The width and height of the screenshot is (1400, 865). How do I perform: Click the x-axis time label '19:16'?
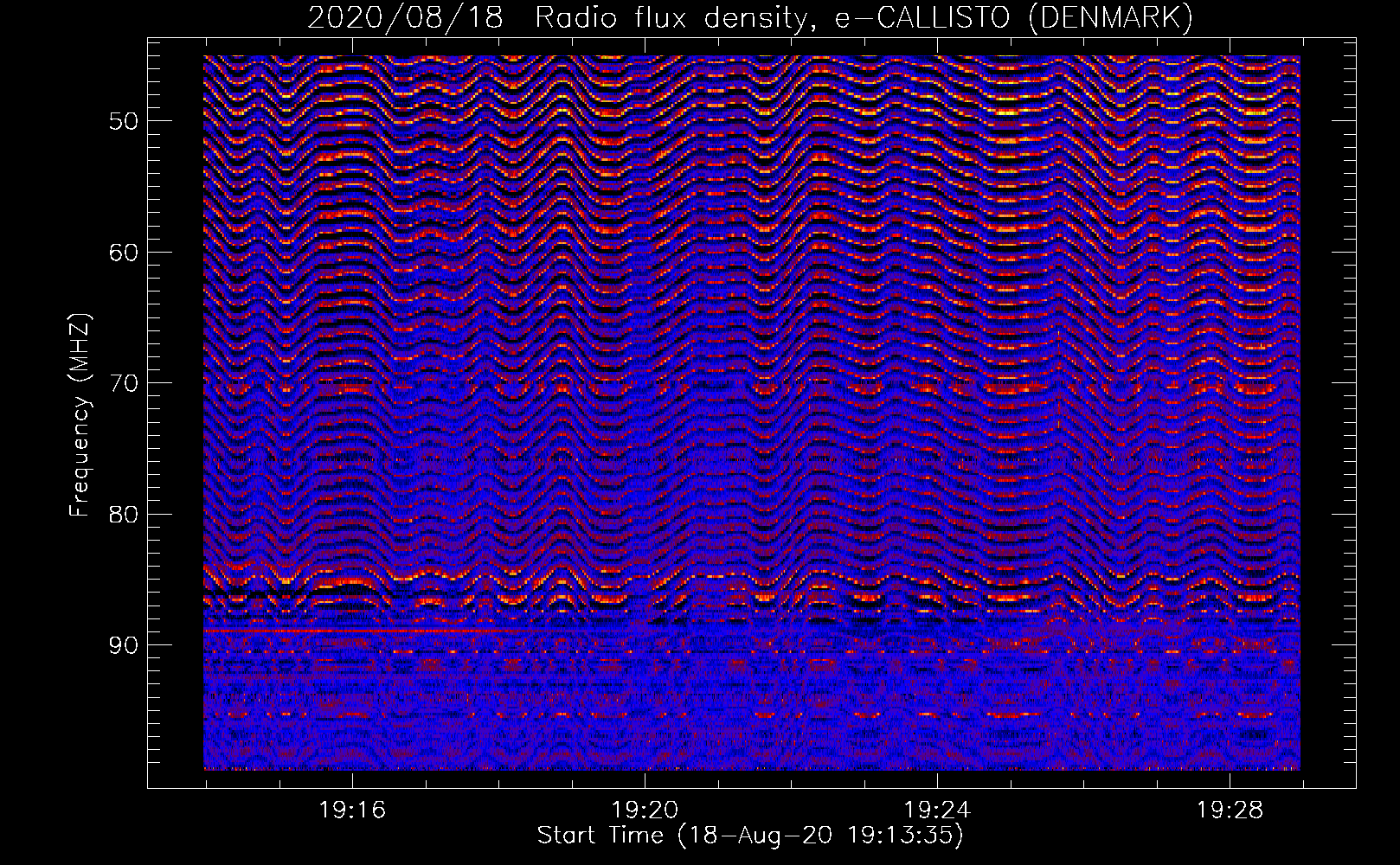pos(352,811)
